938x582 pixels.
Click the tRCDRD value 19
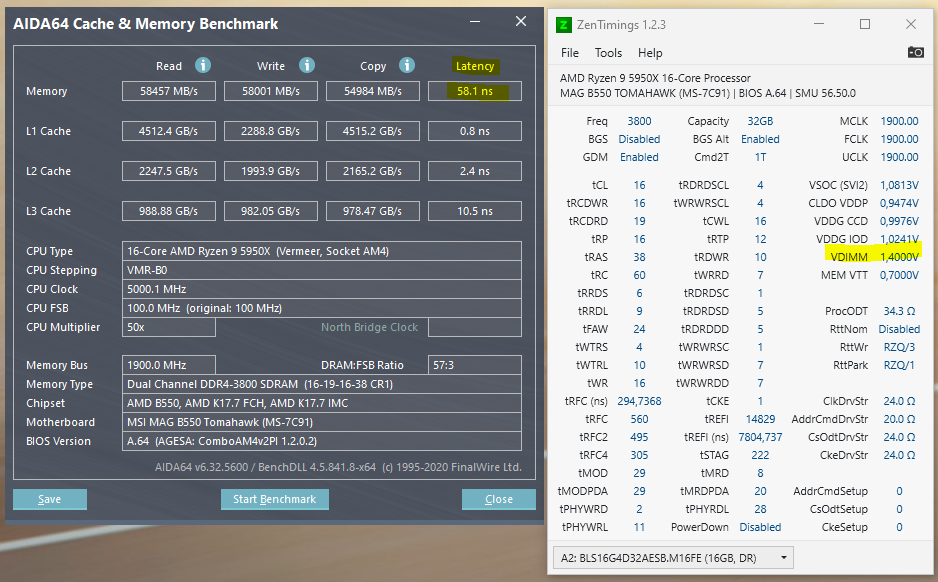coord(639,221)
